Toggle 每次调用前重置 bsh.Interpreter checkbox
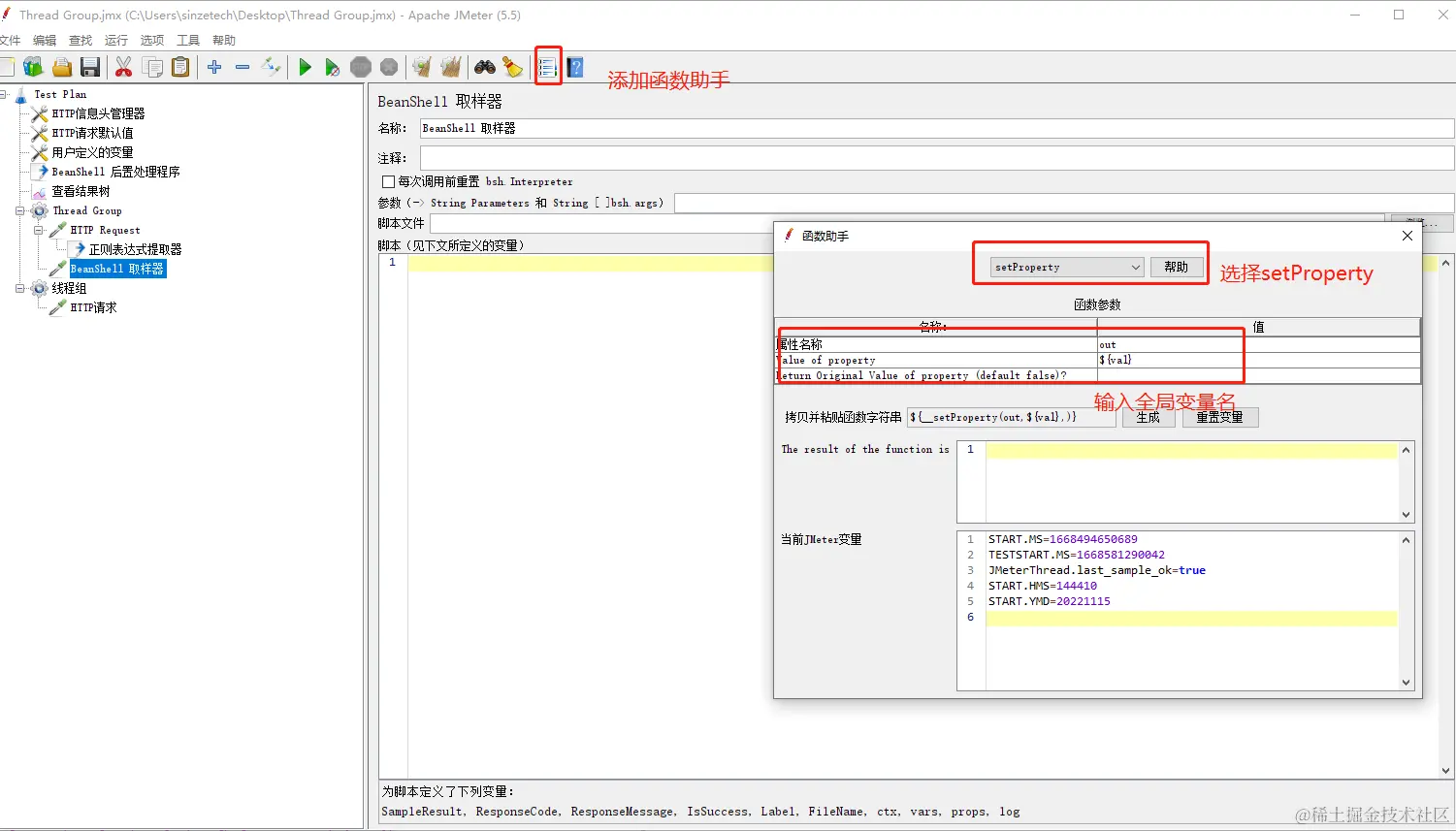This screenshot has height=831, width=1456. [x=388, y=181]
